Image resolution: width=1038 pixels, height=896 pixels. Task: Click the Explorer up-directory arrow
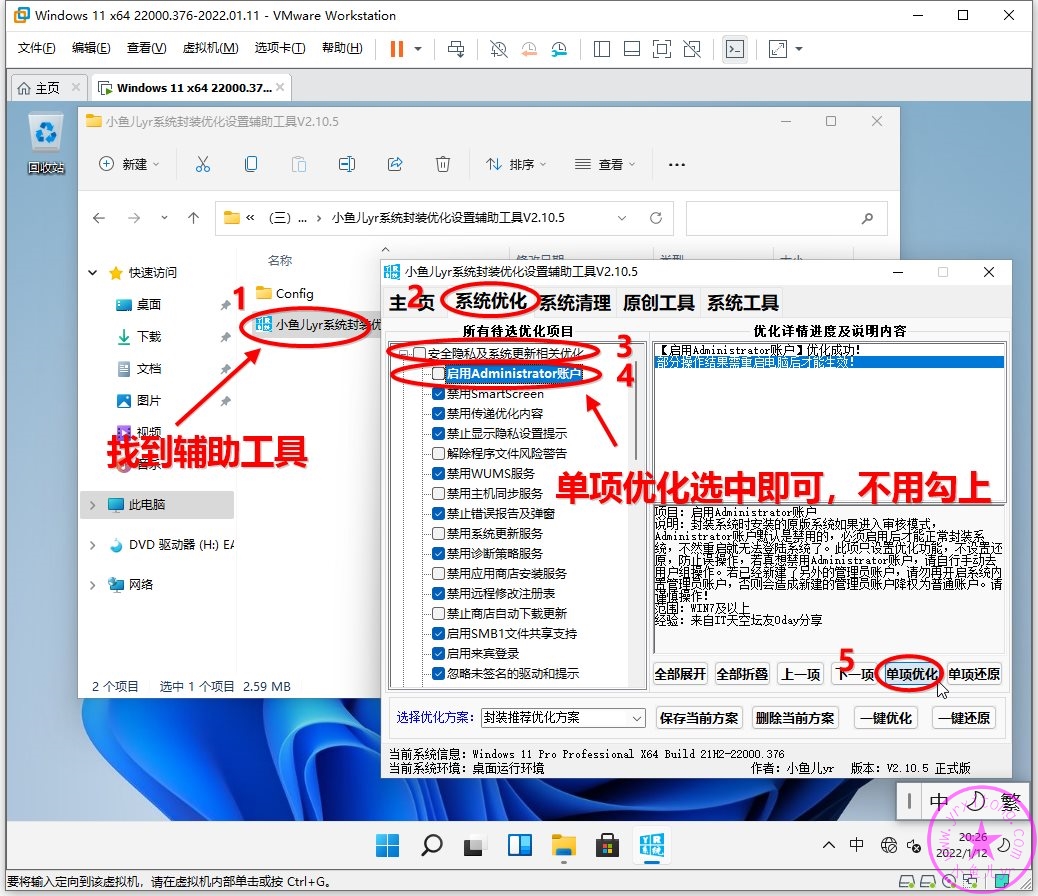(x=193, y=218)
